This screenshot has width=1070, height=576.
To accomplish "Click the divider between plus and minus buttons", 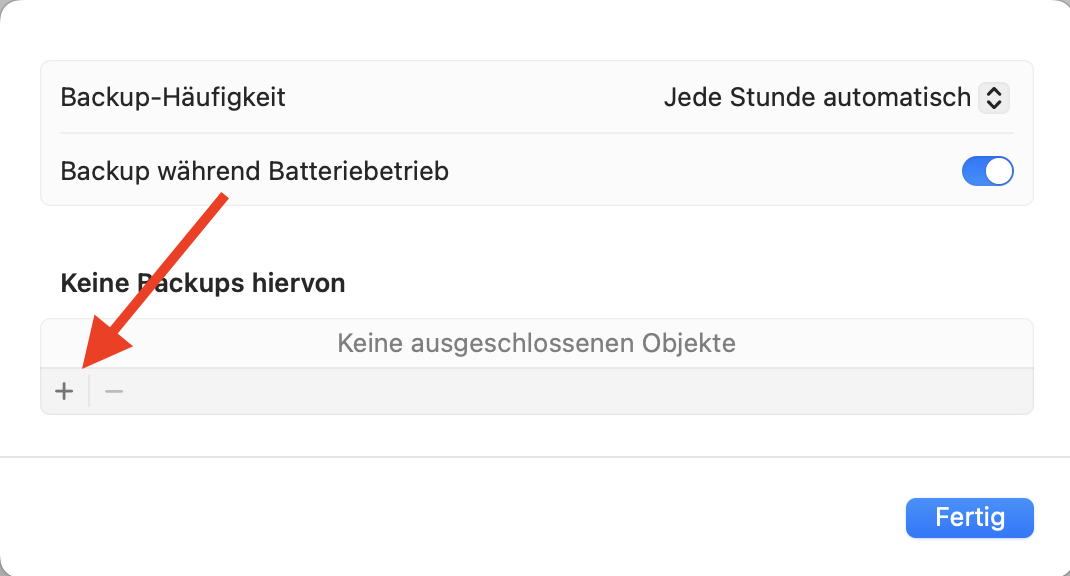I will coord(89,391).
